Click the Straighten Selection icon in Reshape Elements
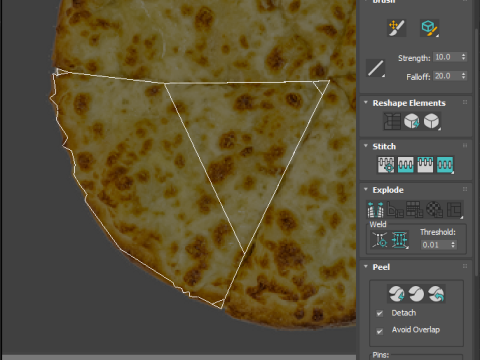The width and height of the screenshot is (480, 360). [x=392, y=121]
